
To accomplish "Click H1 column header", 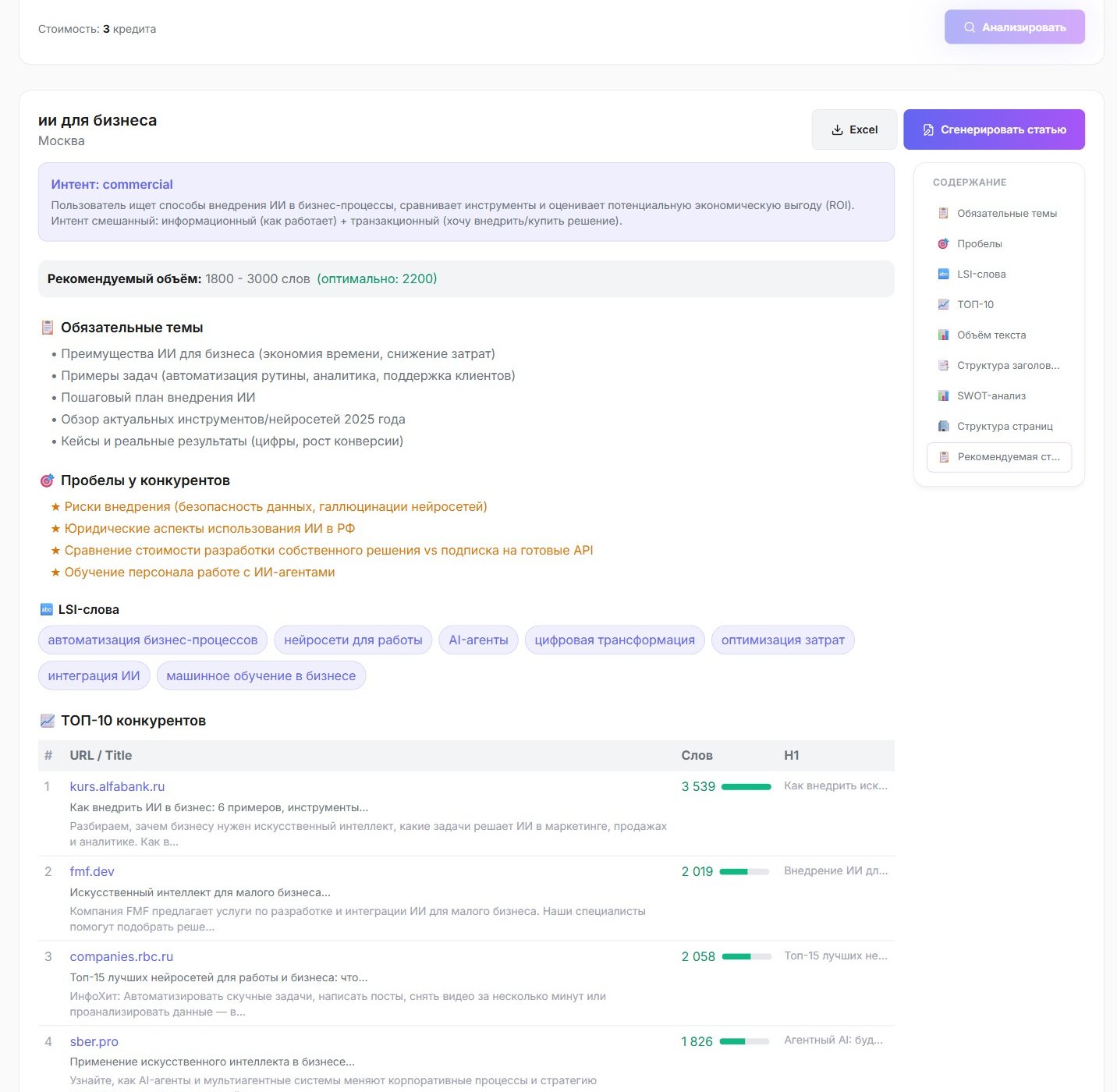I will [791, 755].
